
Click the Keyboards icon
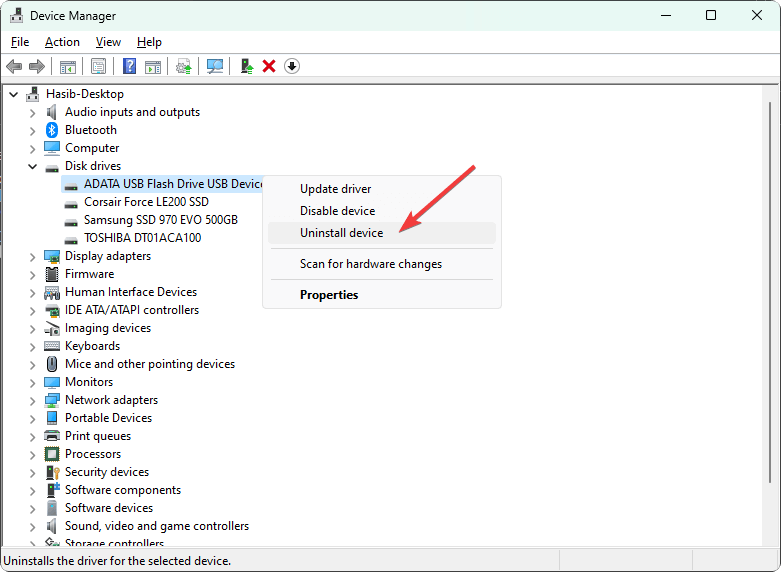[x=52, y=346]
